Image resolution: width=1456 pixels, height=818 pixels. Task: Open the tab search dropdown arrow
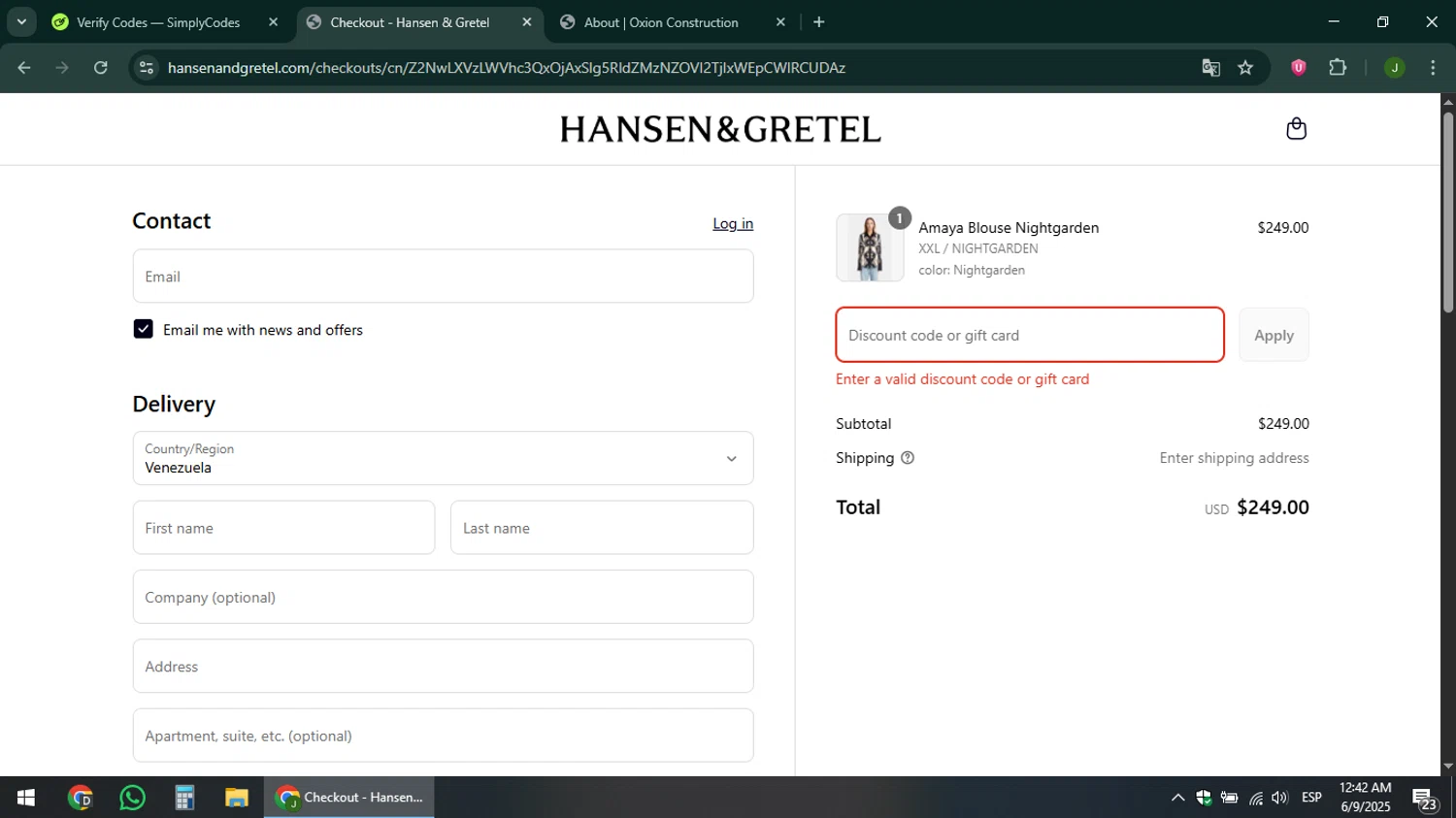click(x=21, y=21)
